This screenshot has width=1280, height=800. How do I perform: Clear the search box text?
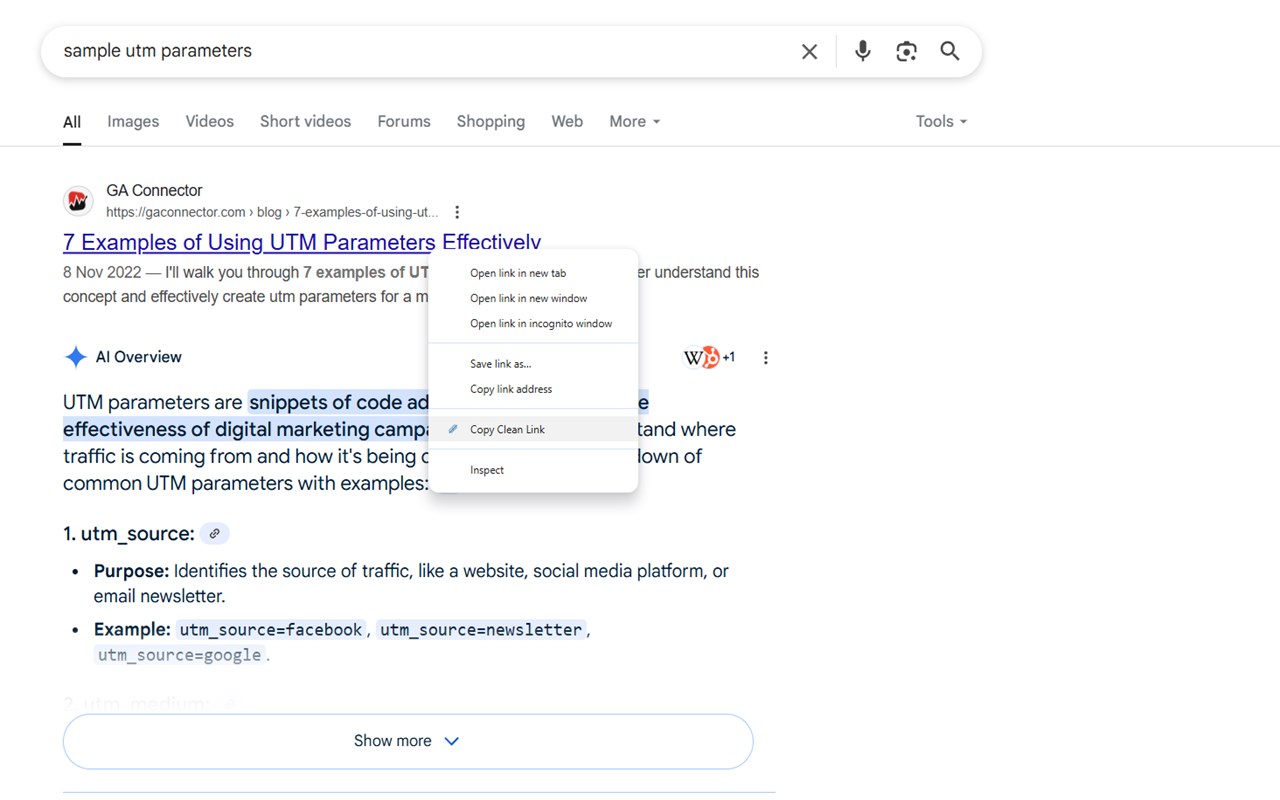[809, 52]
